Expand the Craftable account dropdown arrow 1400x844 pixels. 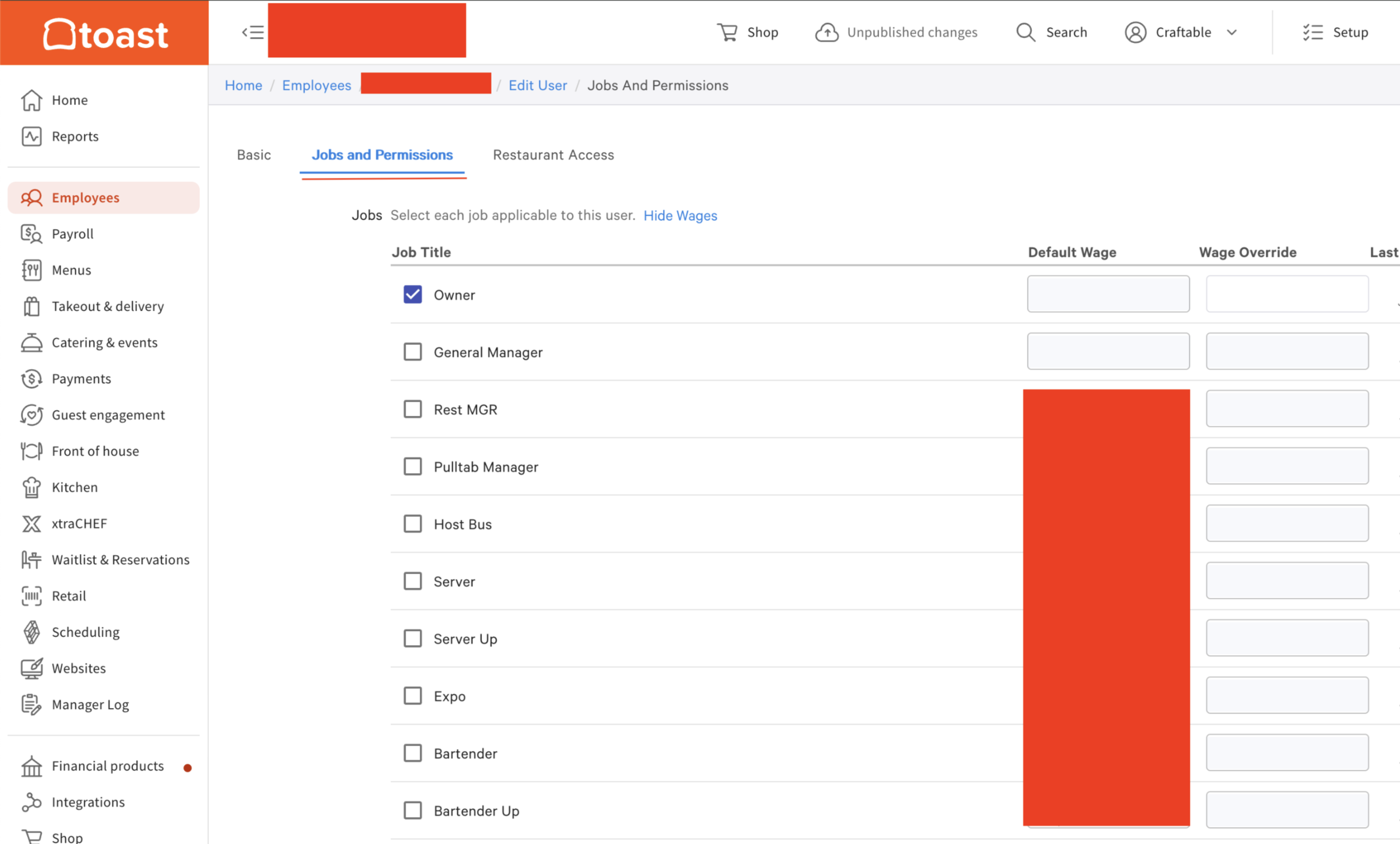click(1232, 33)
